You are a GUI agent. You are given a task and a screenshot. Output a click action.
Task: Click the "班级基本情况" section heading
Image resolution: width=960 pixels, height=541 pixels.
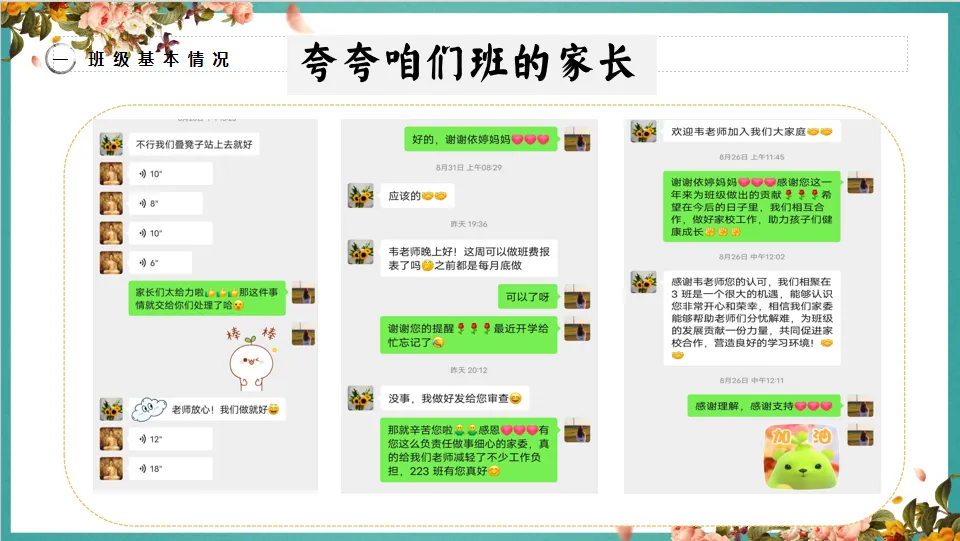[159, 59]
